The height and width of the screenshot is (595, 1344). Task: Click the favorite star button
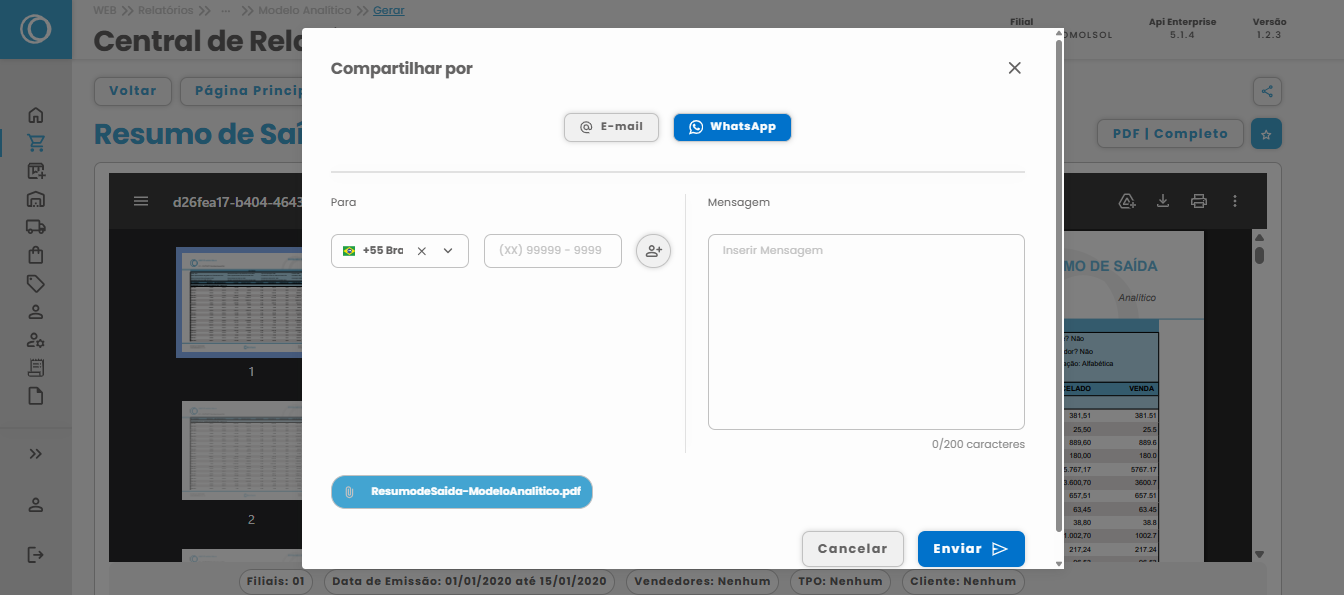click(x=1266, y=134)
